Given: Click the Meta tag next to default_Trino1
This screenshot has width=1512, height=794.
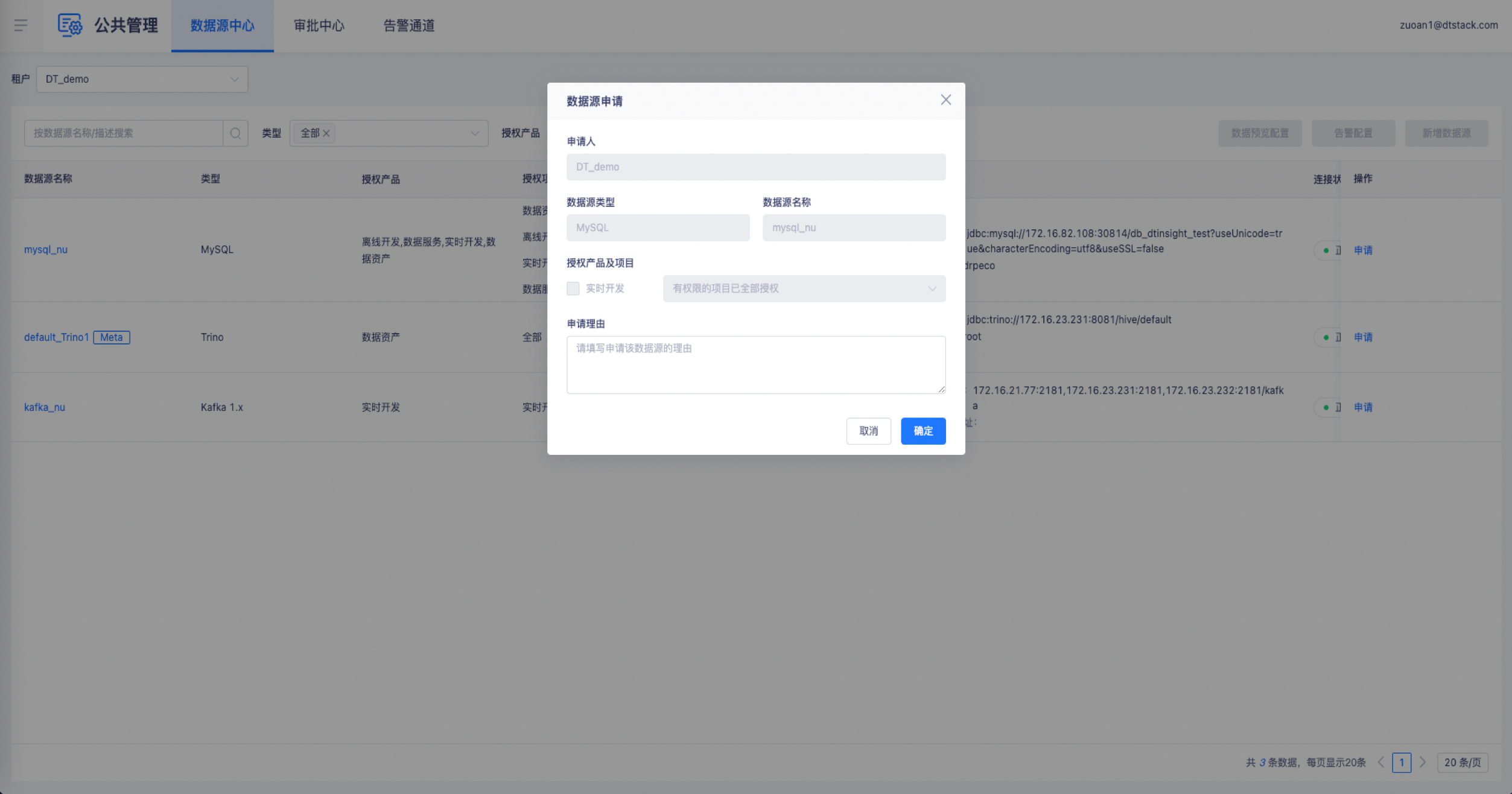Looking at the screenshot, I should click(x=112, y=337).
